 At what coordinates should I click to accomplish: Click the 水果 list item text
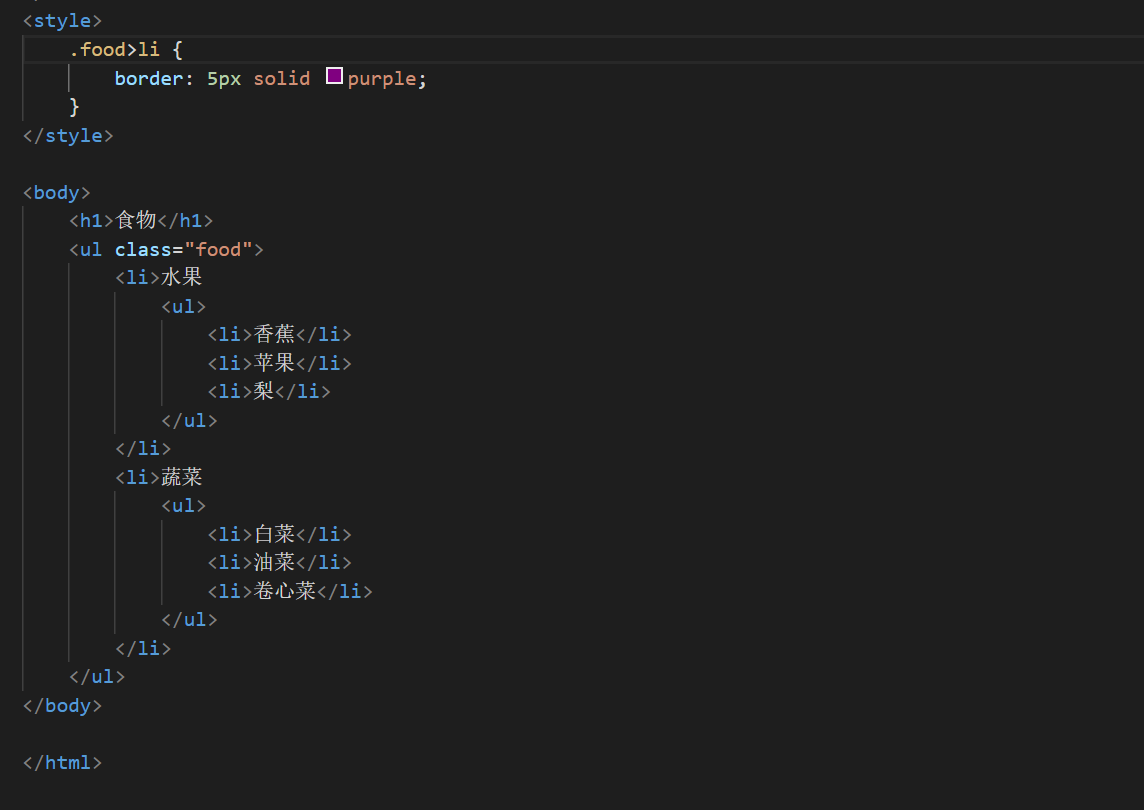pos(182,276)
